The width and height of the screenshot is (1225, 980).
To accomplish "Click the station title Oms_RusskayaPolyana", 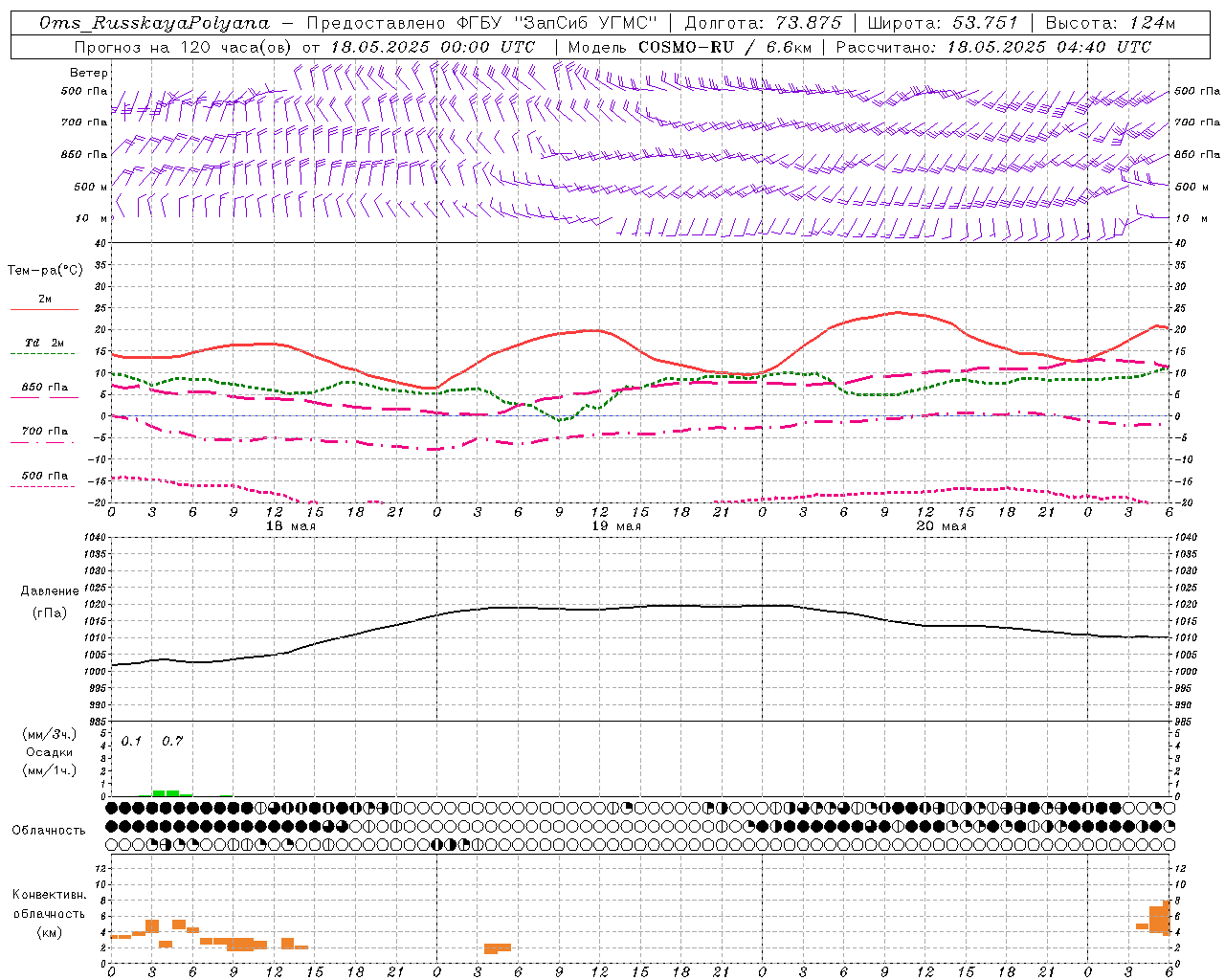I will [x=155, y=23].
